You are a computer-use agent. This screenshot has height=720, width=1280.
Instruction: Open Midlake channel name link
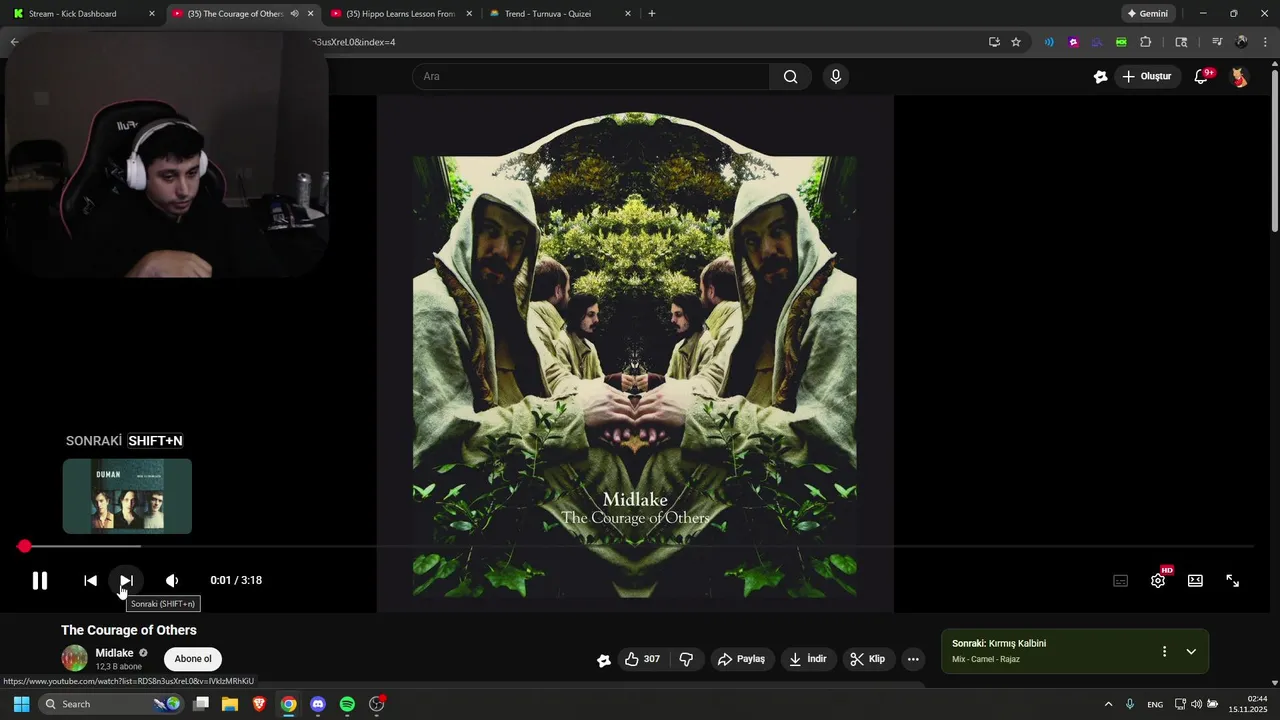click(114, 653)
